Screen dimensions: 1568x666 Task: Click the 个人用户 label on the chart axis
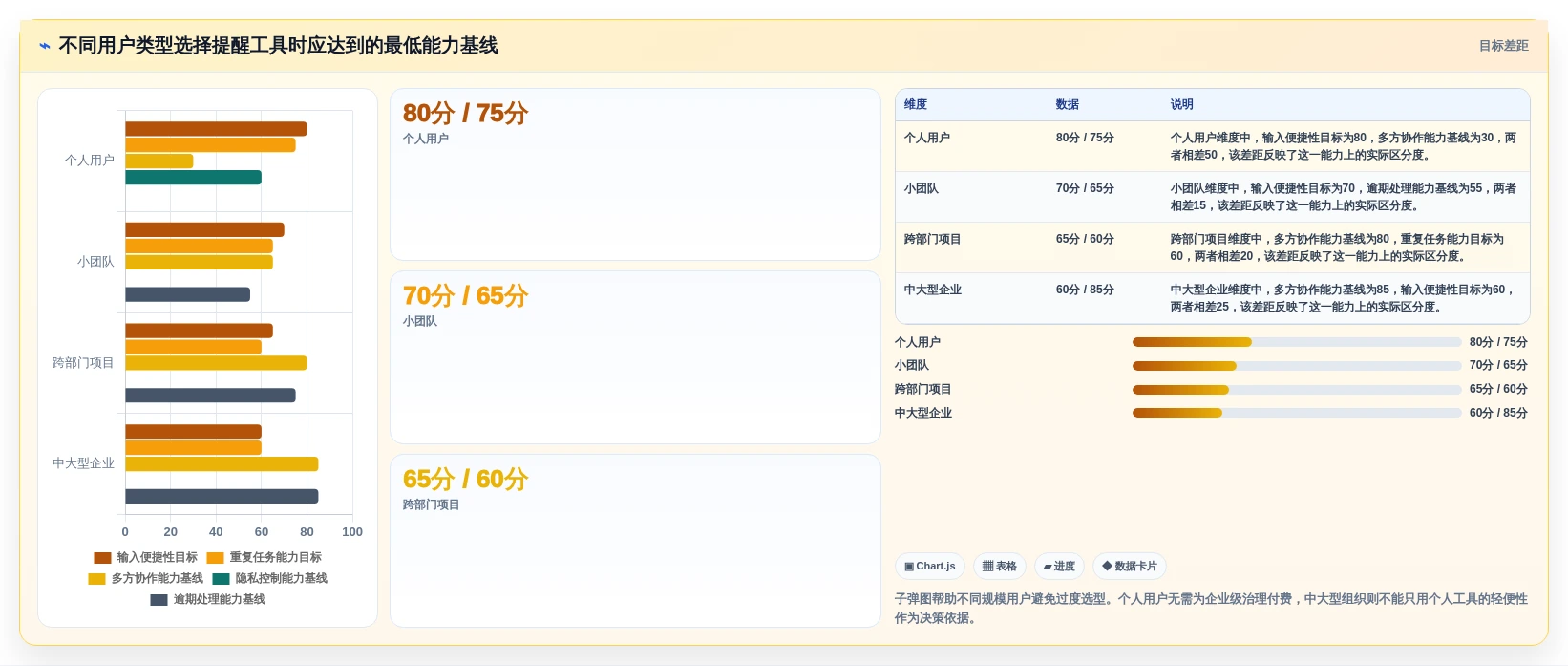(90, 161)
